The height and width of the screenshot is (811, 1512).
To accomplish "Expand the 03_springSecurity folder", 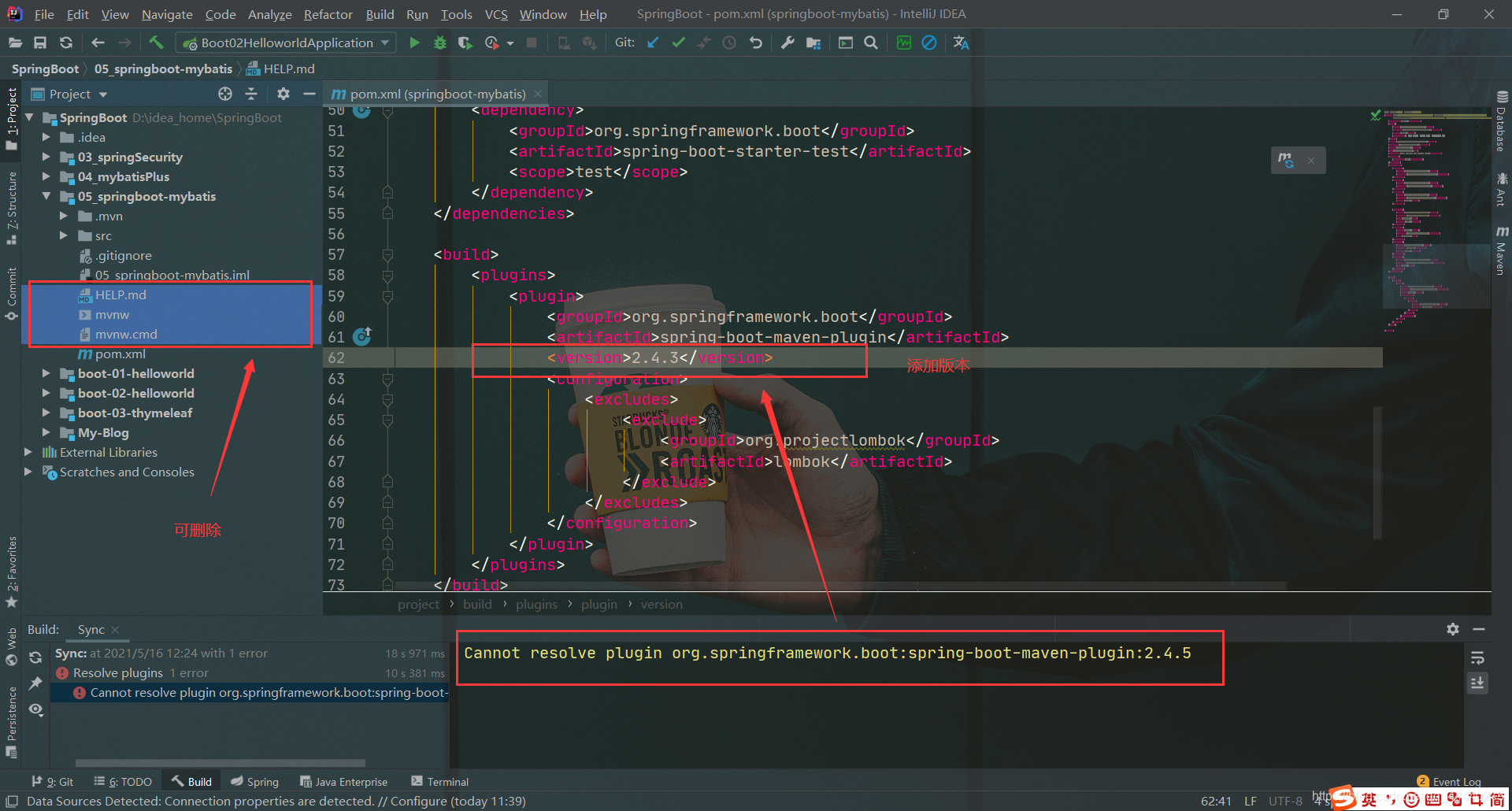I will [46, 157].
